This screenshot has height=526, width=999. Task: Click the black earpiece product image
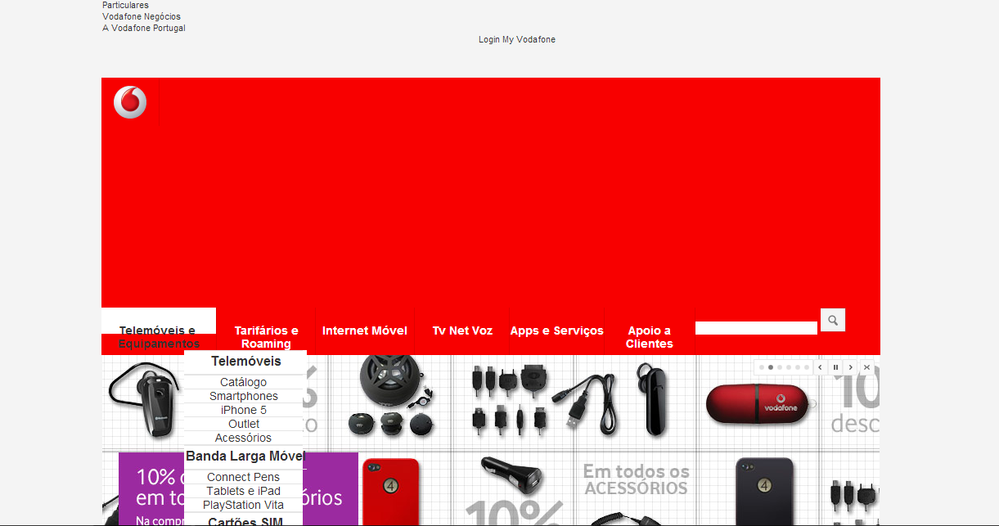click(653, 399)
